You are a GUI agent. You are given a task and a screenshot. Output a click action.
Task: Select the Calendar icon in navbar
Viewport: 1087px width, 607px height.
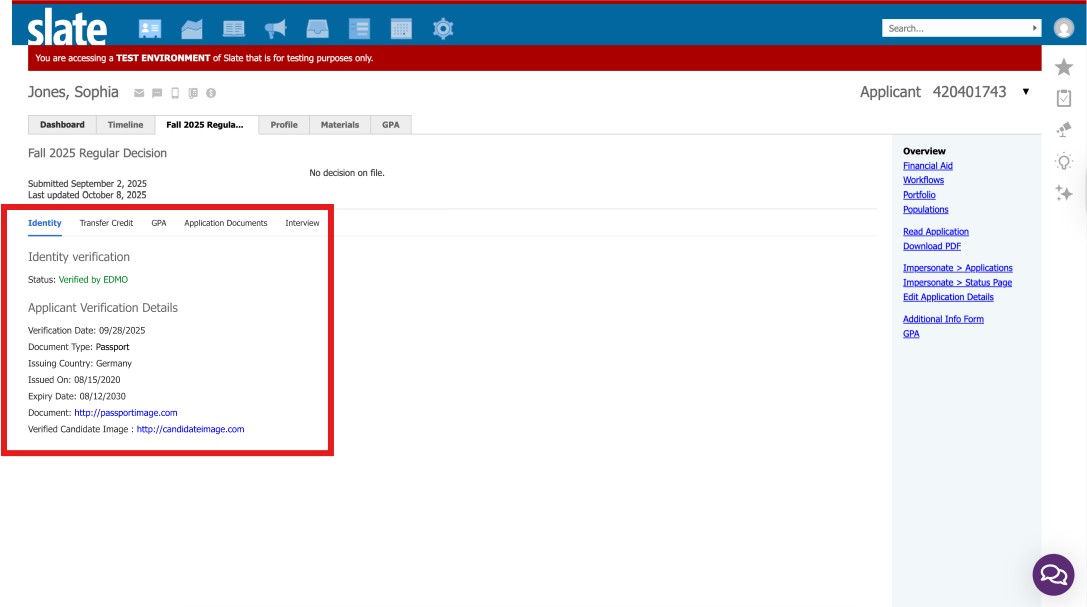(401, 28)
